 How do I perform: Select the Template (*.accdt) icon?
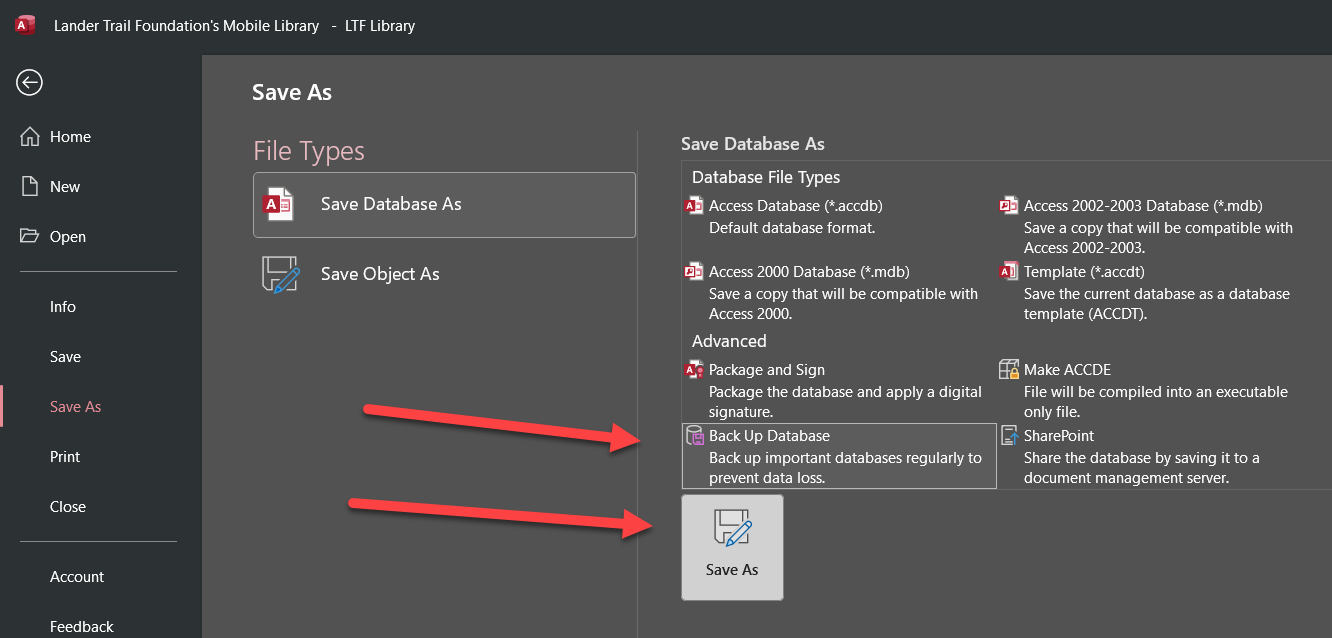tap(1009, 272)
